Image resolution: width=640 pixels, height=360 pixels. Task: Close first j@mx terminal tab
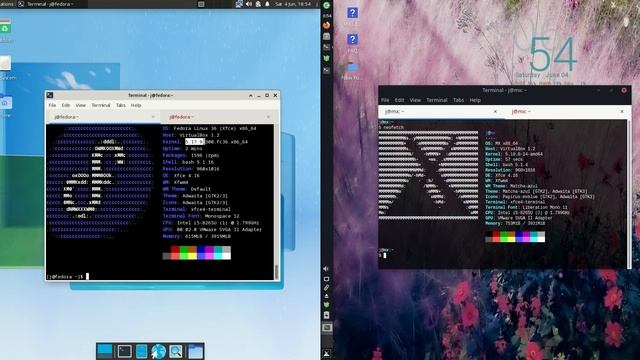pos(495,111)
